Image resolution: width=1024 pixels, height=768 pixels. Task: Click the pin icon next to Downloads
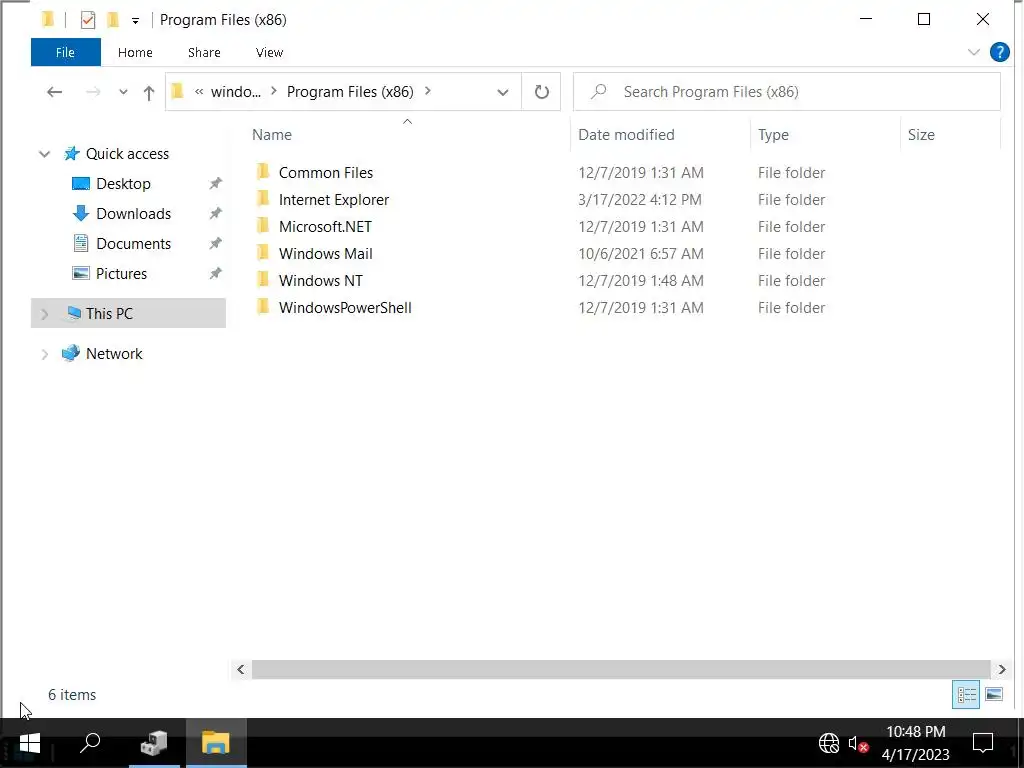coord(215,214)
